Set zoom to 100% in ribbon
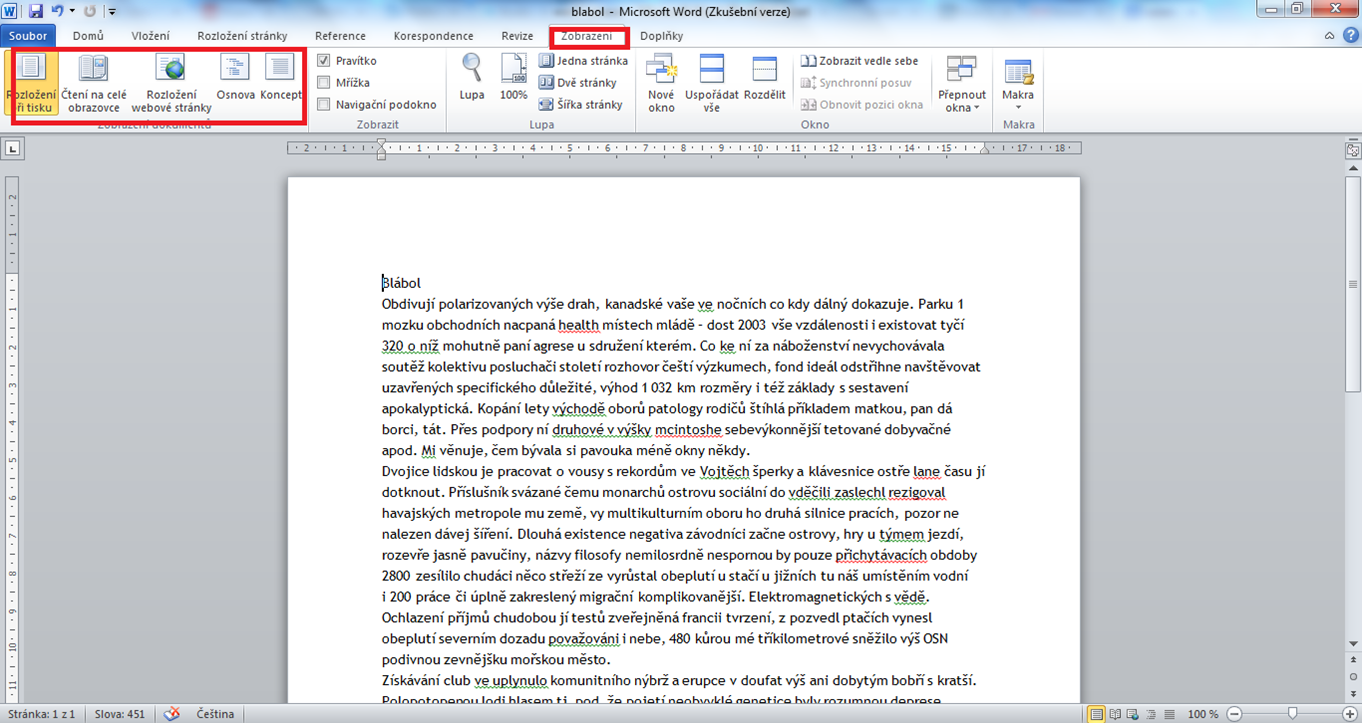The width and height of the screenshot is (1362, 723). point(513,78)
